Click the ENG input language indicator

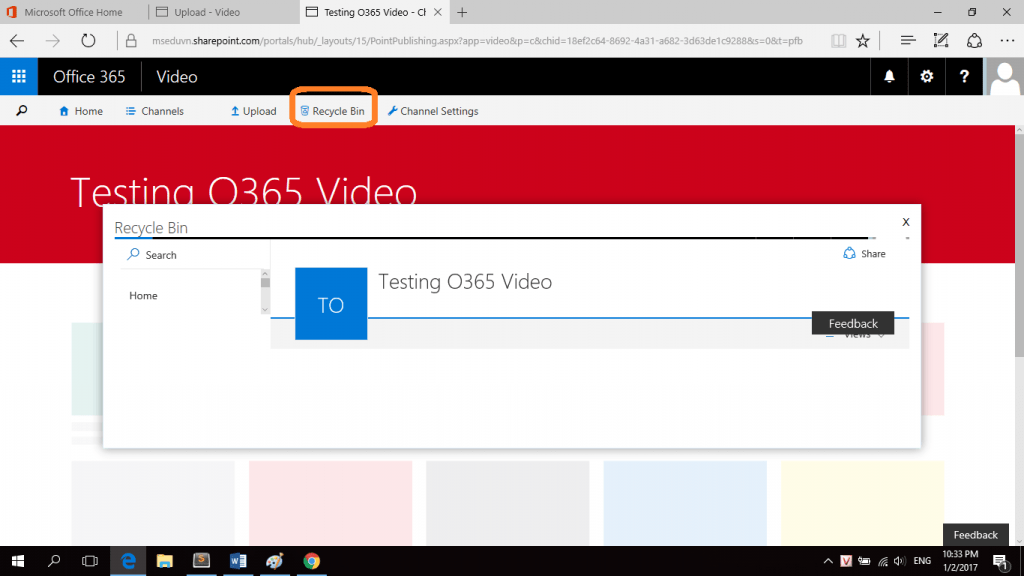coord(922,561)
